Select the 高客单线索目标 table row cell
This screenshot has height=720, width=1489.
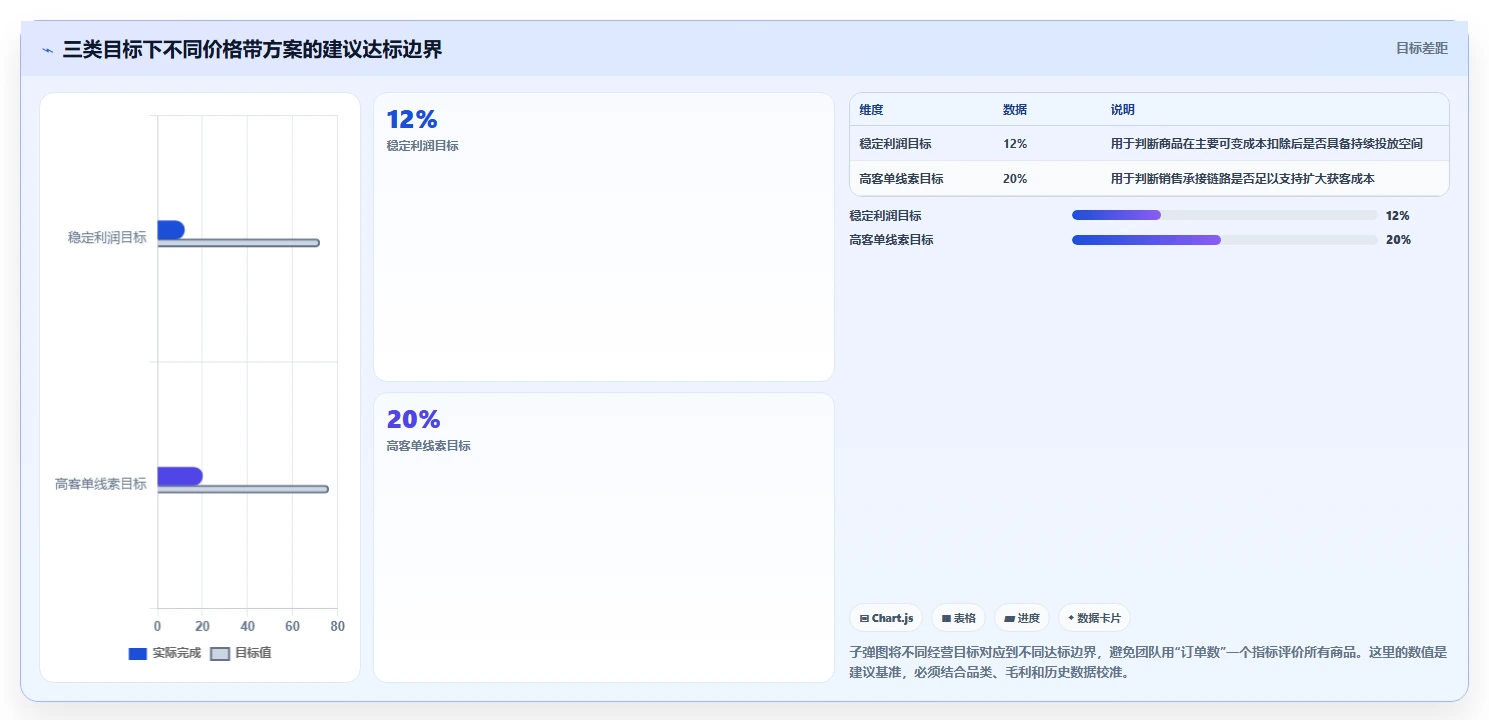pyautogui.click(x=901, y=179)
